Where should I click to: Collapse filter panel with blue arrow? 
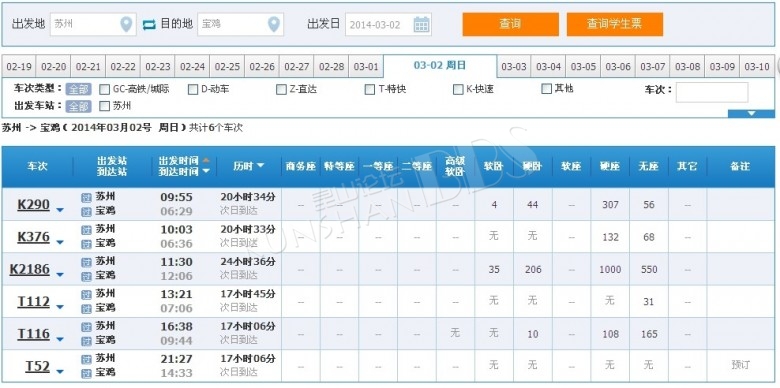point(751,113)
